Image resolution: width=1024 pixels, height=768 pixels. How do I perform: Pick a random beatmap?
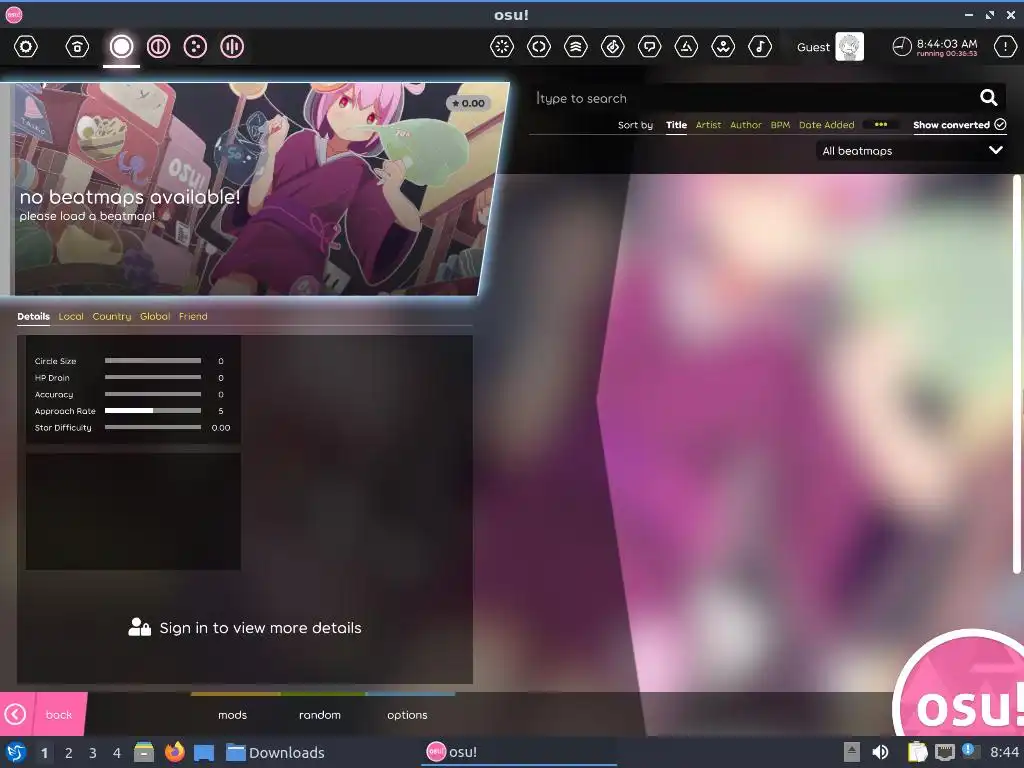tap(319, 714)
